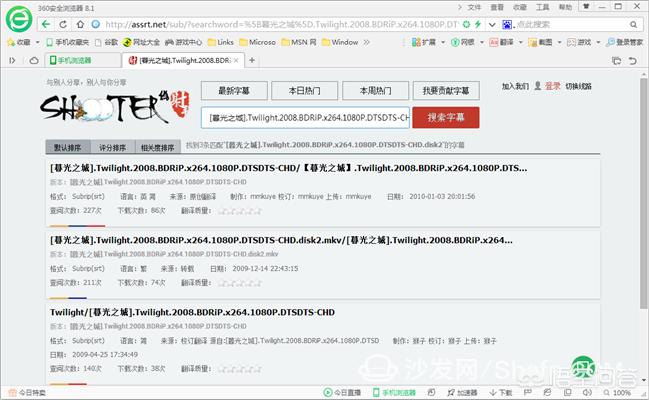Open the 谷歌 bookmark
This screenshot has width=649, height=400.
107,42
